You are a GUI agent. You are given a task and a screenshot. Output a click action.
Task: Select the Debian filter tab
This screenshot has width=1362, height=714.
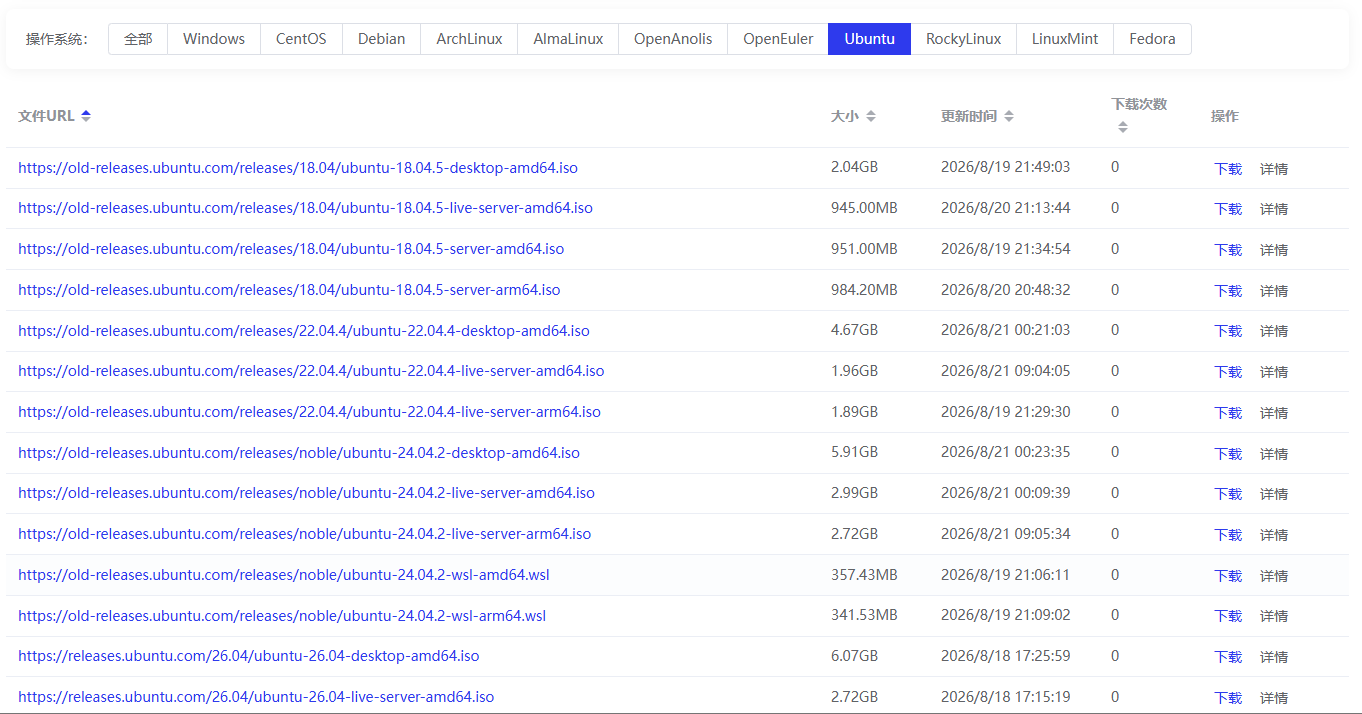click(382, 39)
